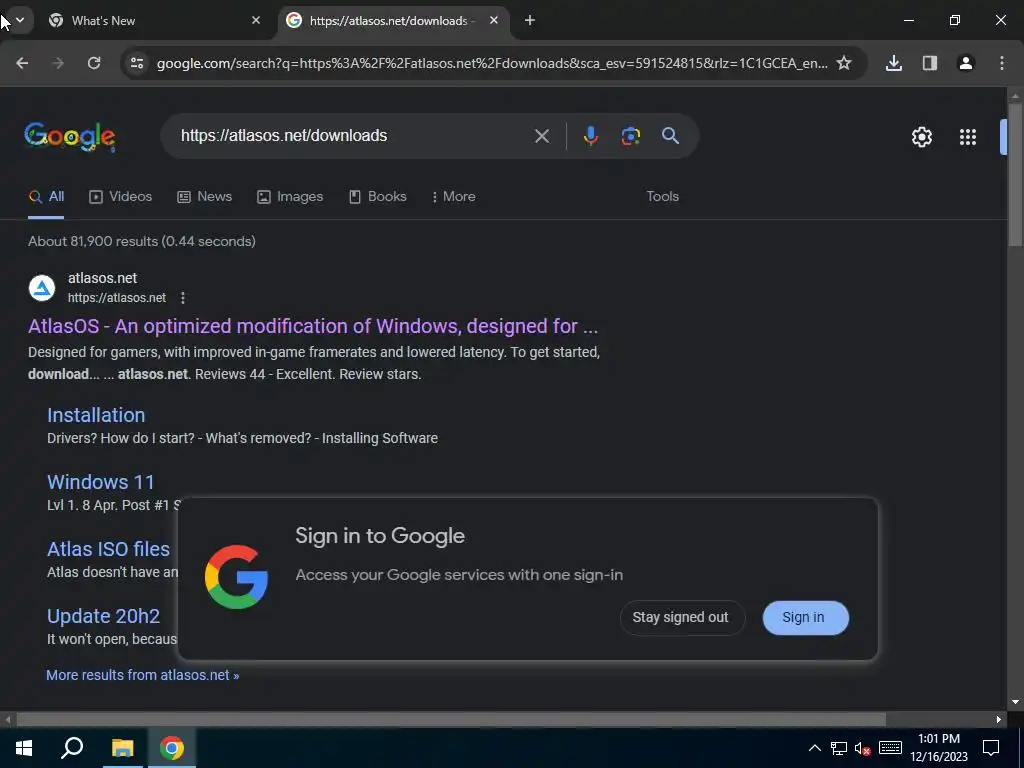Image resolution: width=1024 pixels, height=768 pixels.
Task: Close the atlasos.net/downloads tab
Action: 494,20
